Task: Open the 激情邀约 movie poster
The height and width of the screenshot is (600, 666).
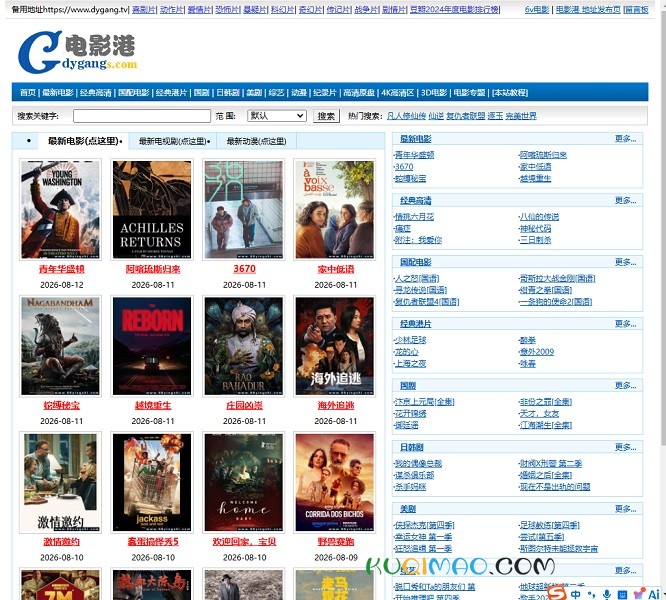Action: (x=60, y=482)
